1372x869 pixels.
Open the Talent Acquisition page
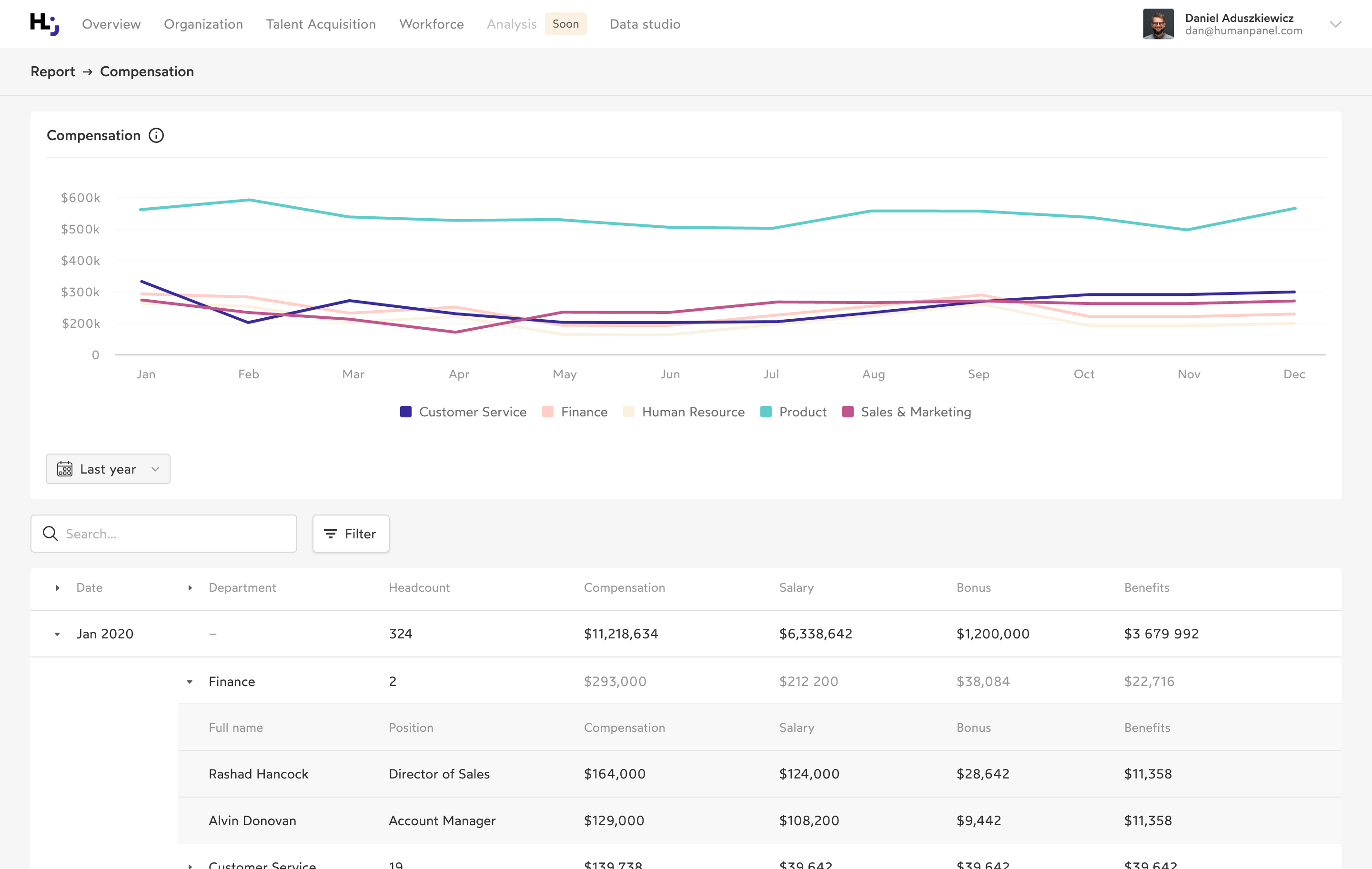click(321, 24)
